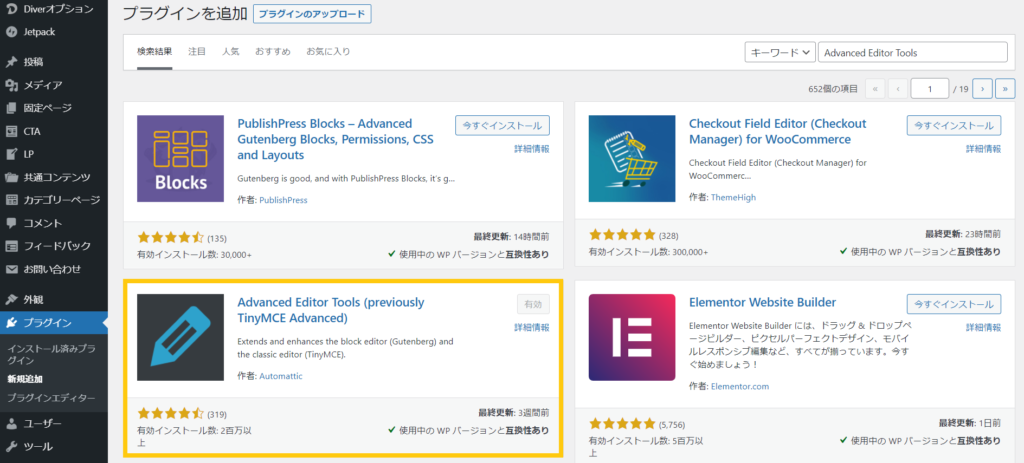Select 新規追加 in the plugin submenu

tap(25, 379)
